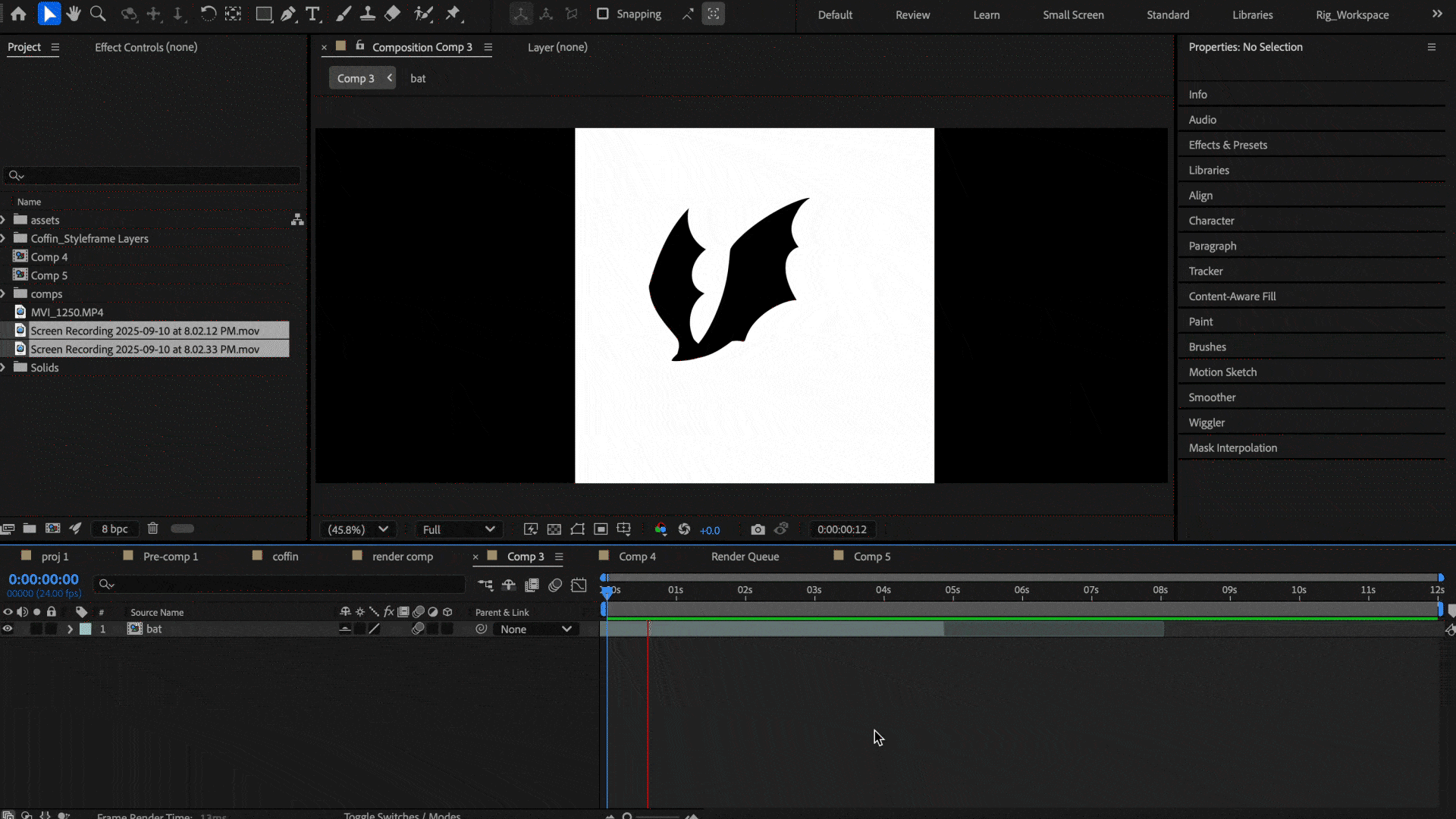Screen dimensions: 1456x819
Task: Expand the bat layer properties
Action: point(70,629)
